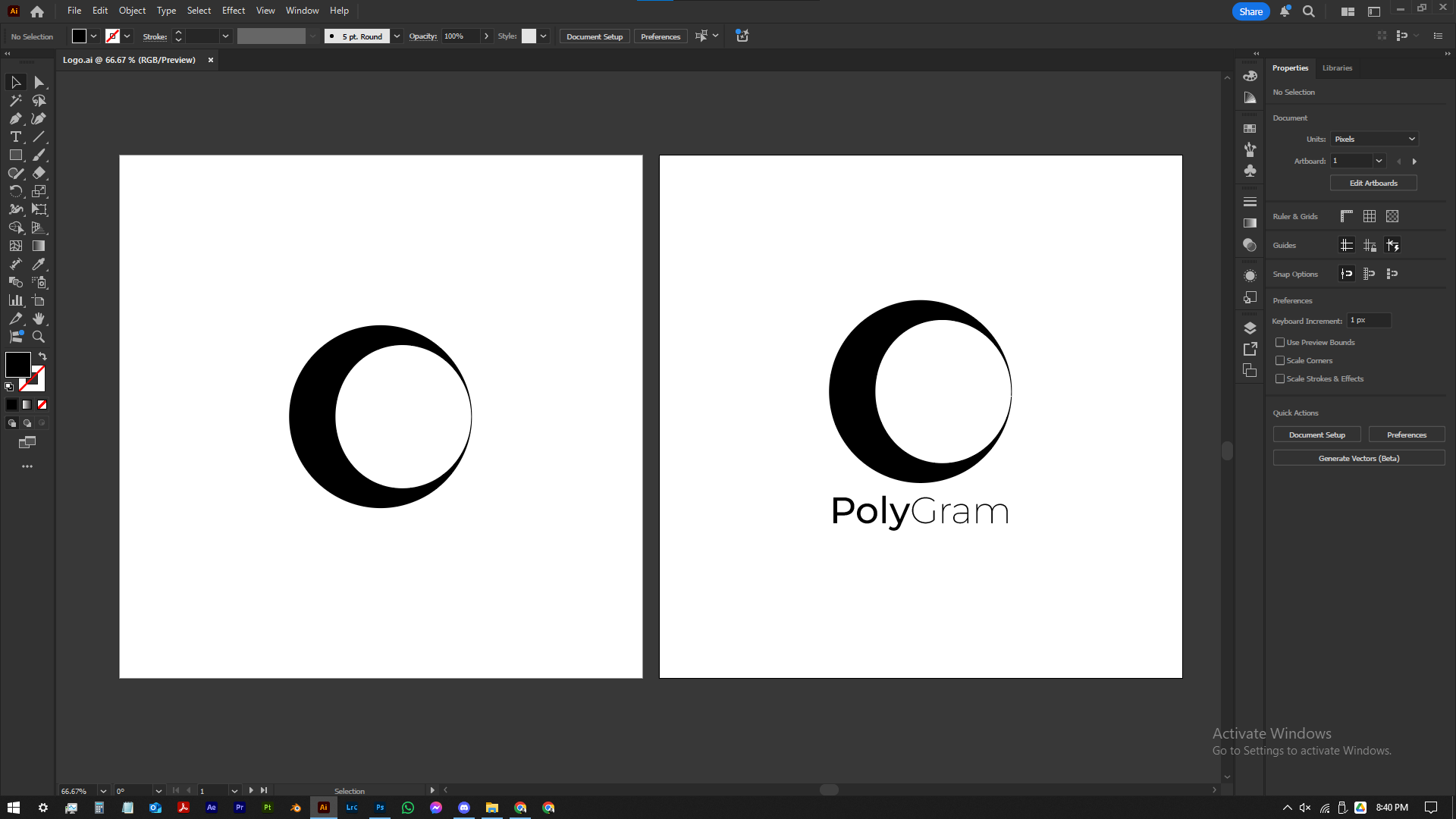Enable Scale Strokes & Effects checkbox
Viewport: 1456px width, 819px height.
[x=1280, y=378]
